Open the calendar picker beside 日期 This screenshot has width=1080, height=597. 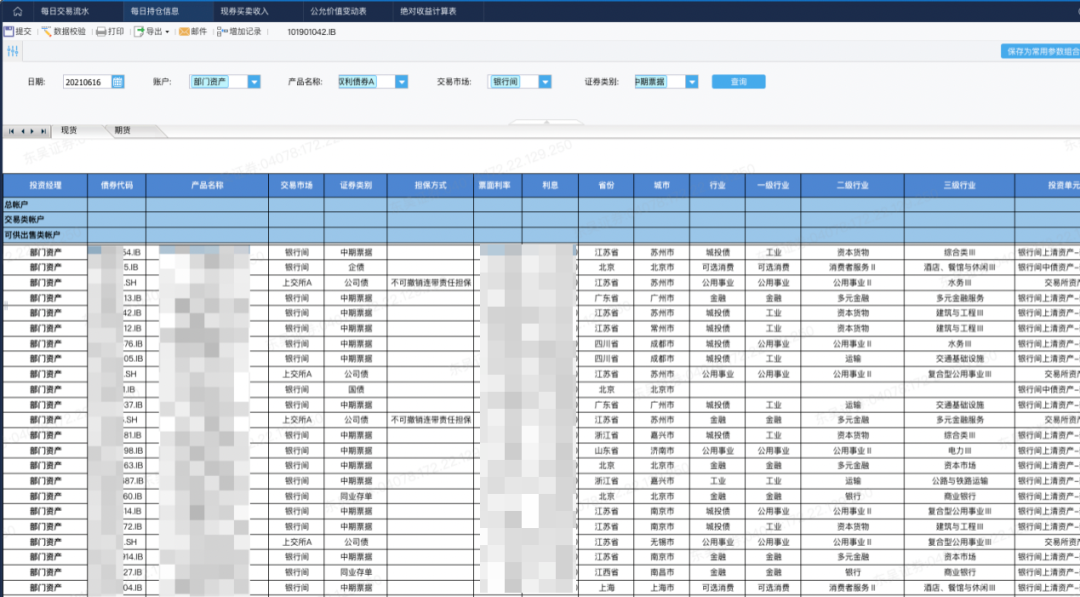118,82
